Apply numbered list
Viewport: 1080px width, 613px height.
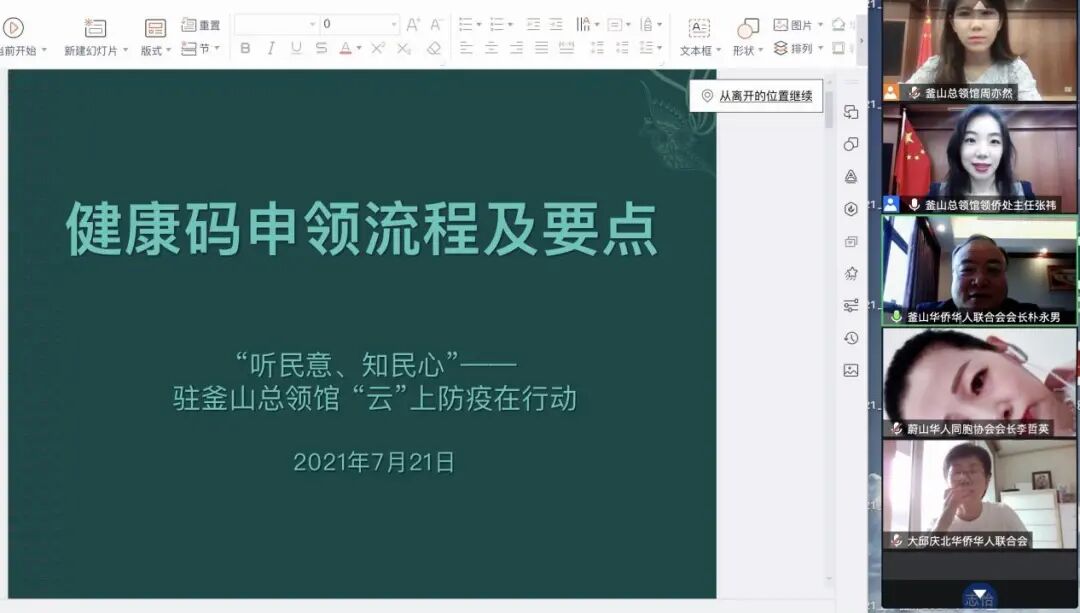[497, 25]
